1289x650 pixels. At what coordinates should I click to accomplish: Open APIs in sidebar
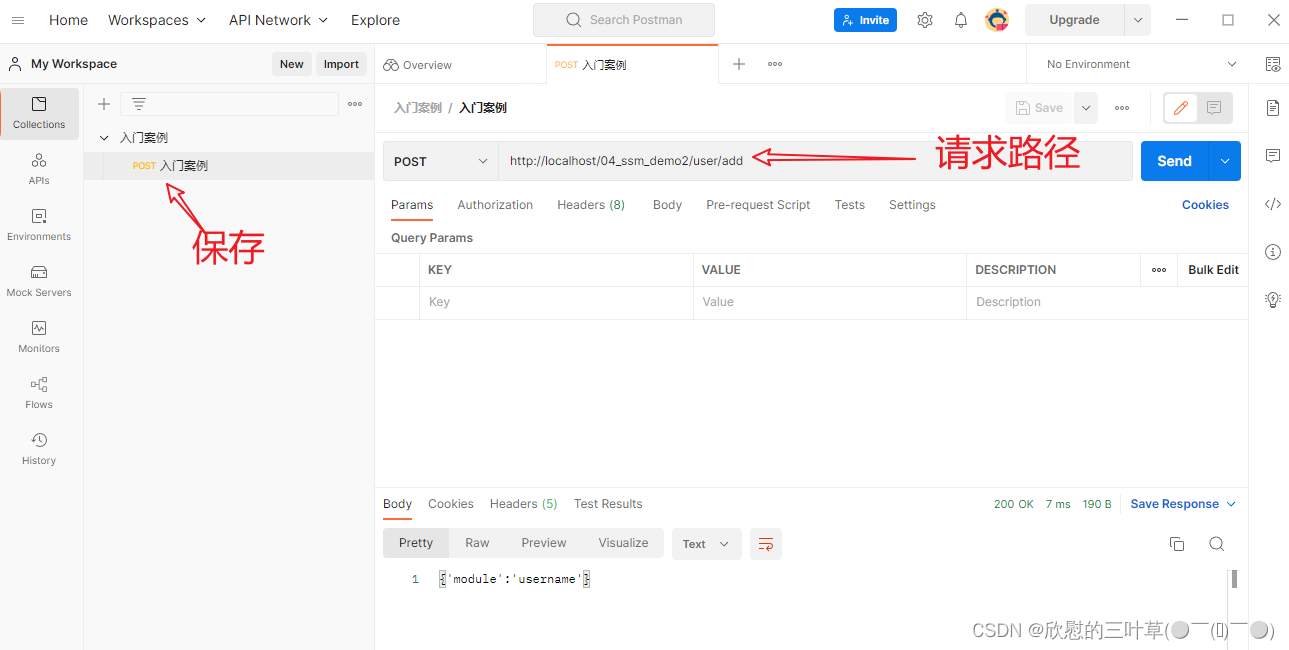pos(39,168)
